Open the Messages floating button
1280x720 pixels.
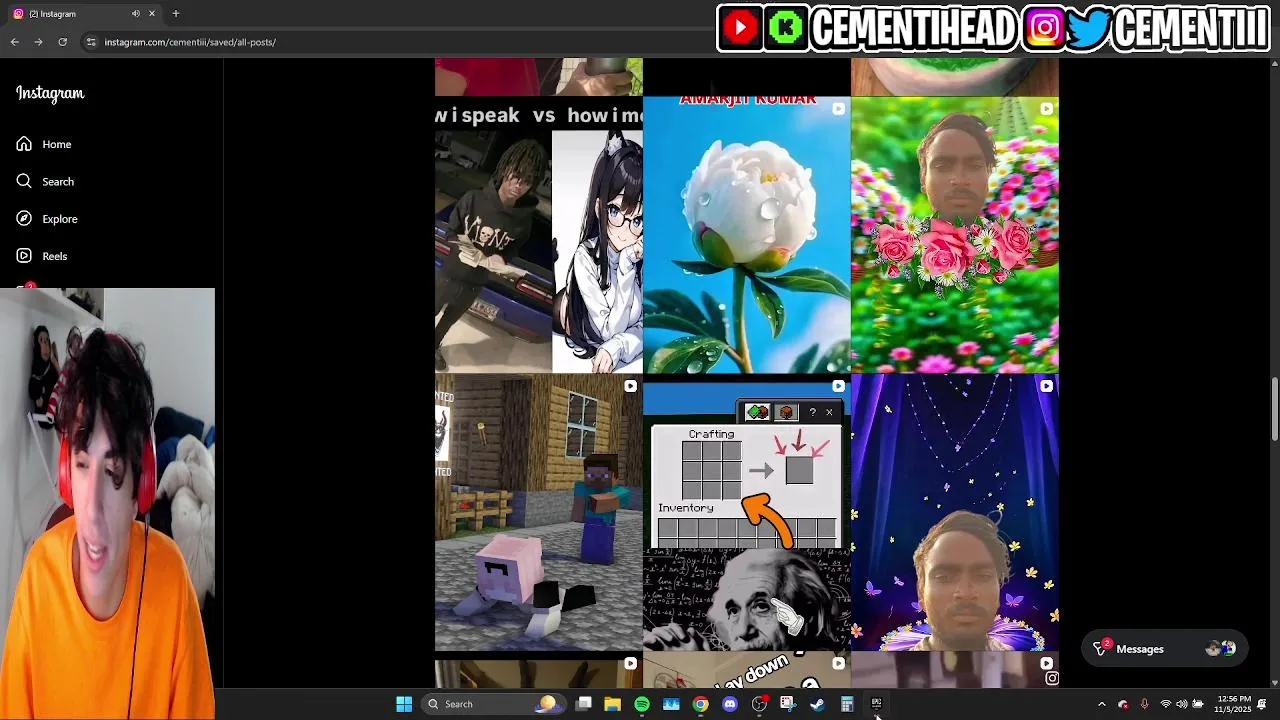[x=1164, y=649]
